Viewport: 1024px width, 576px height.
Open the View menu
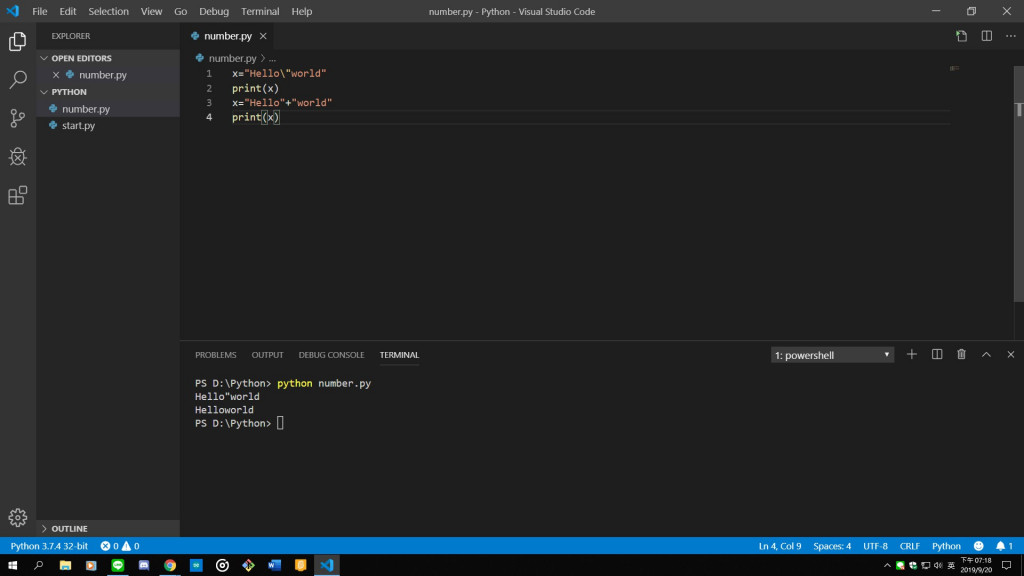pos(151,11)
